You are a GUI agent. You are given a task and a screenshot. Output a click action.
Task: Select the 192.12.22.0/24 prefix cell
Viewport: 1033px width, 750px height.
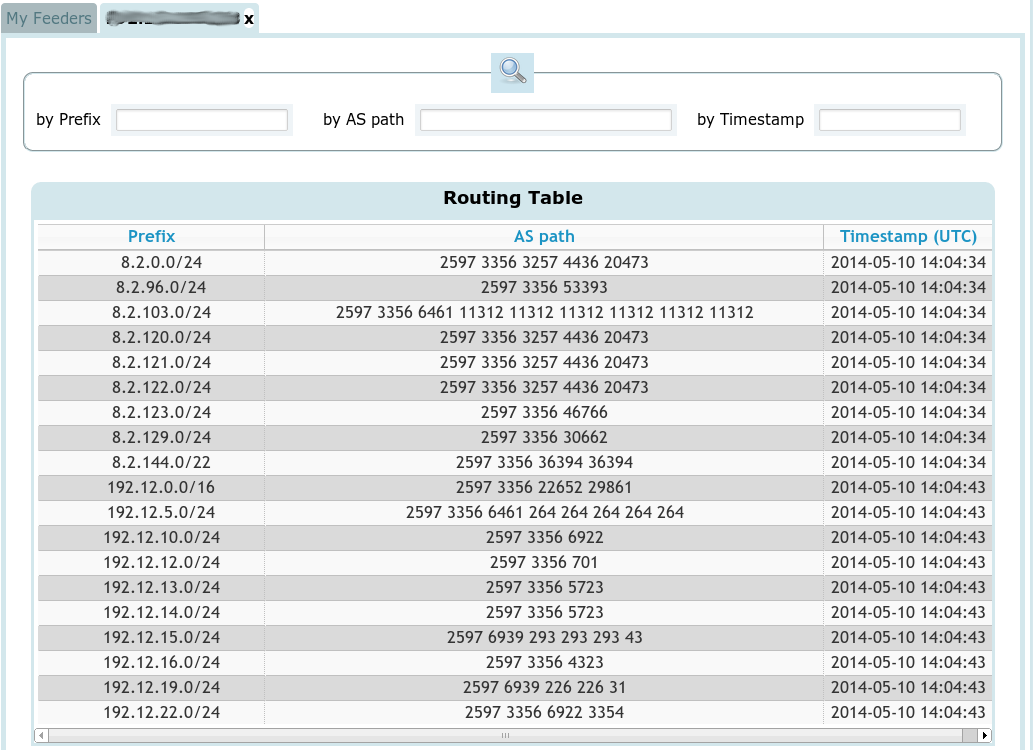tap(151, 713)
